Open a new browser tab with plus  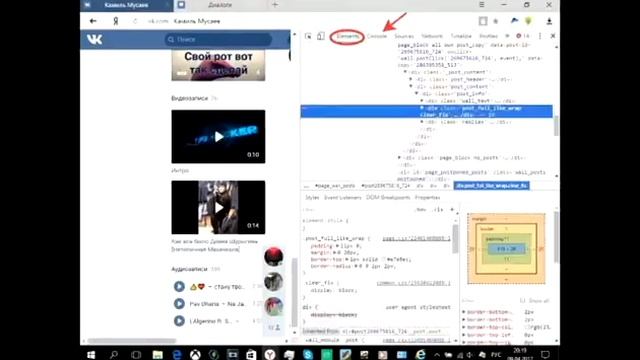[275, 5]
